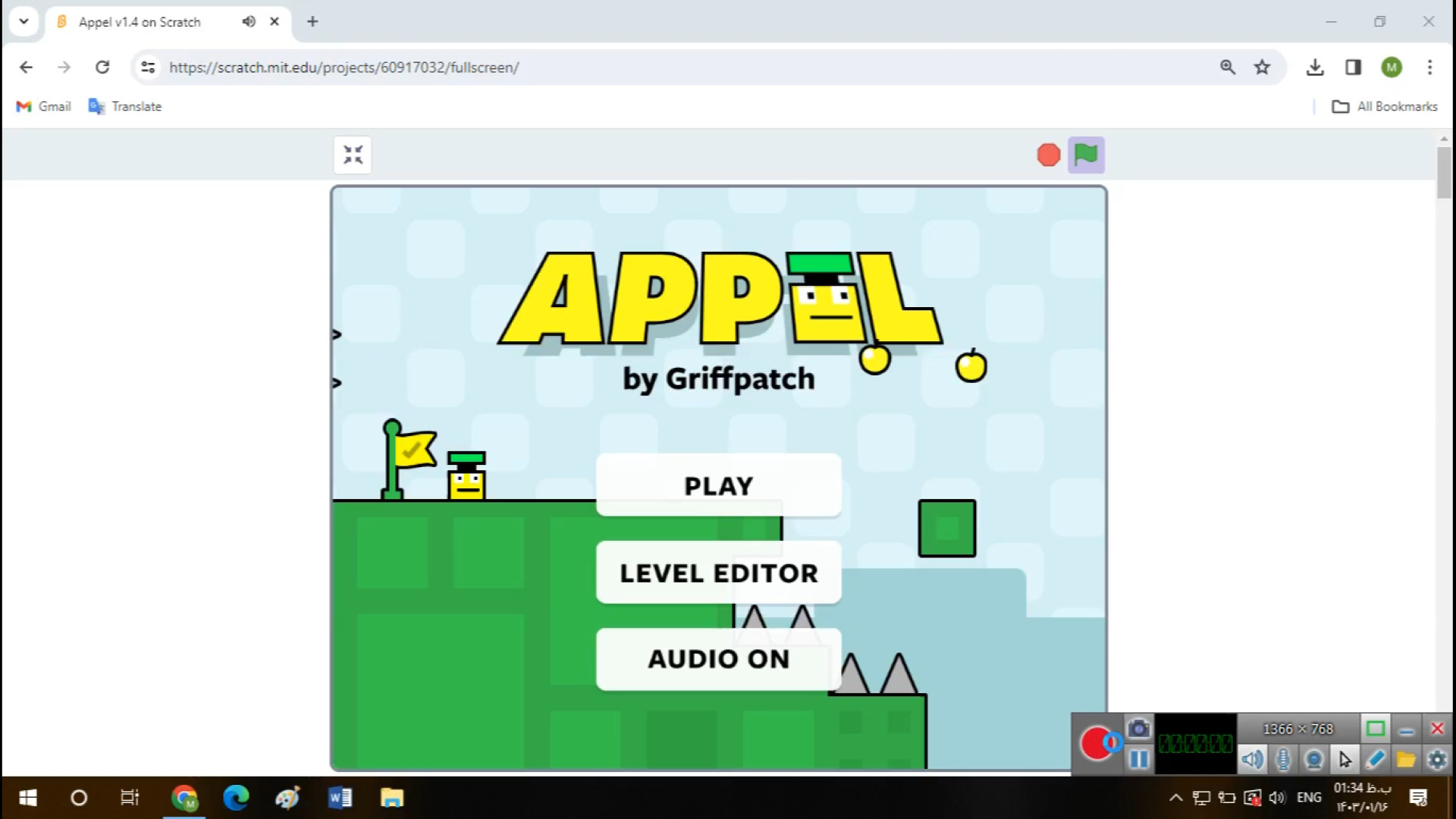Close the Appel v1.4 on Scratch tab
Image resolution: width=1456 pixels, height=819 pixels.
(x=275, y=21)
